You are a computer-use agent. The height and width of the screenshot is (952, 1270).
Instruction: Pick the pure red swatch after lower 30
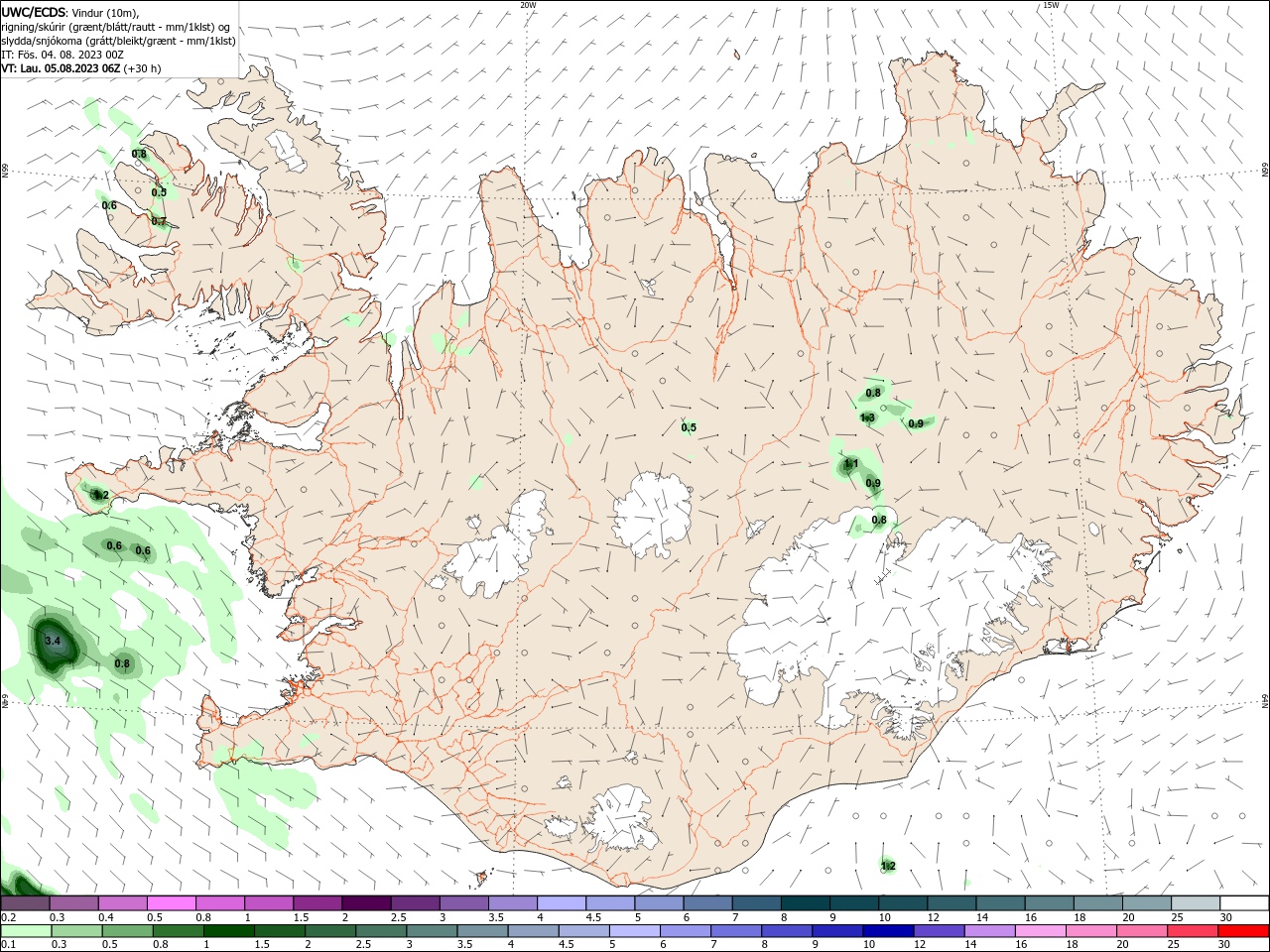click(1244, 930)
